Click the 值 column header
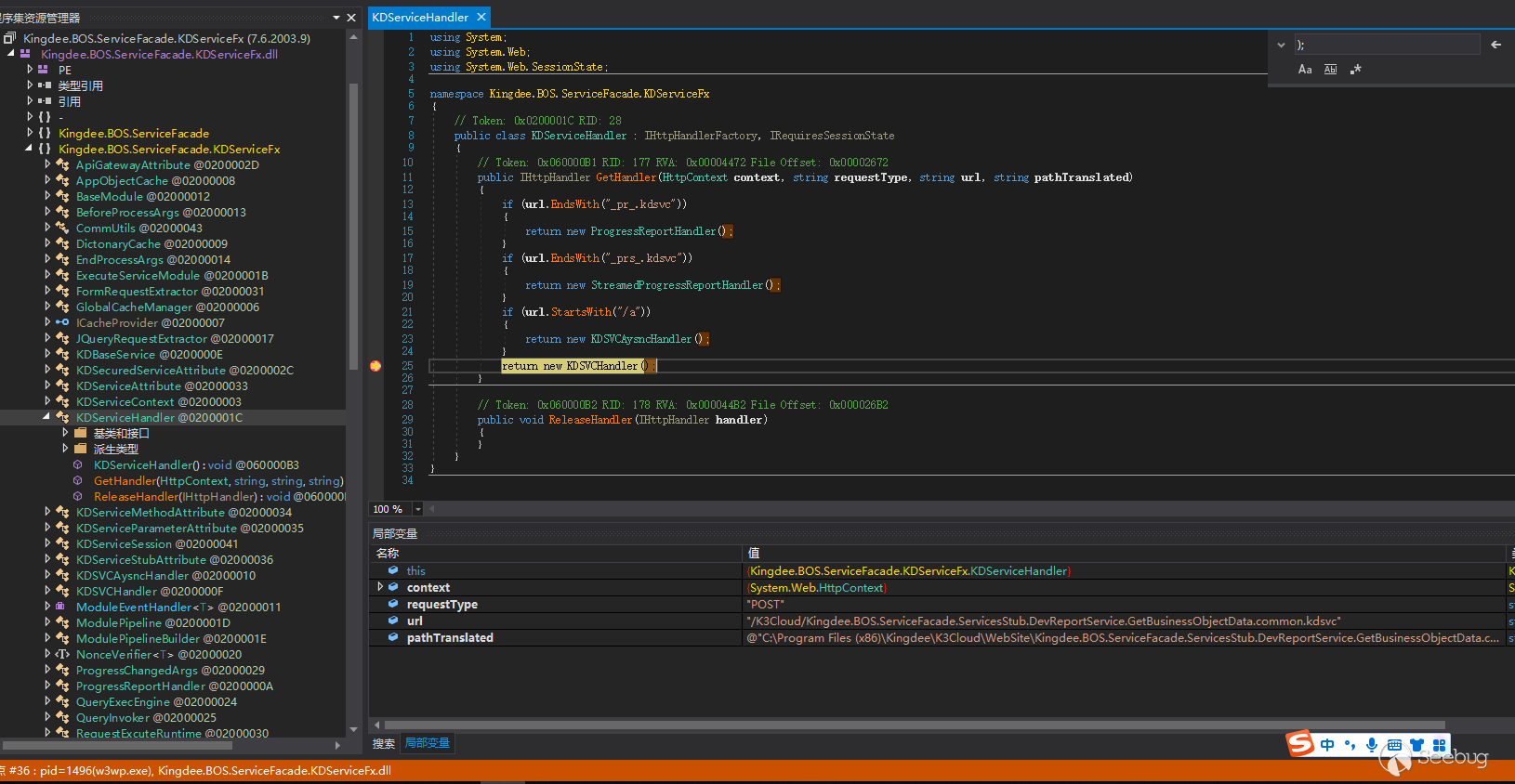 coord(1125,554)
